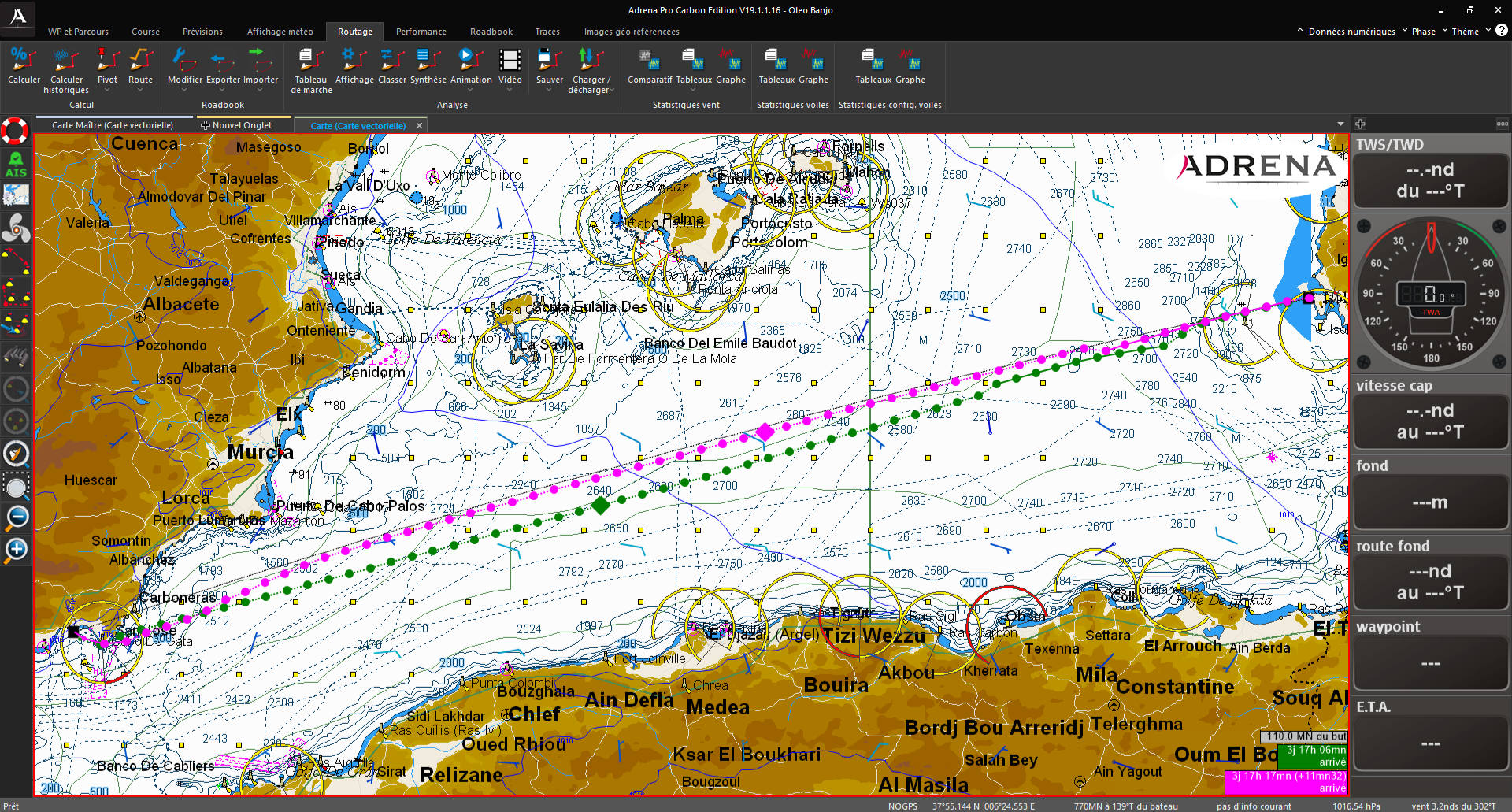Click the Importer roadbook icon
This screenshot has height=812, width=1512.
[260, 59]
